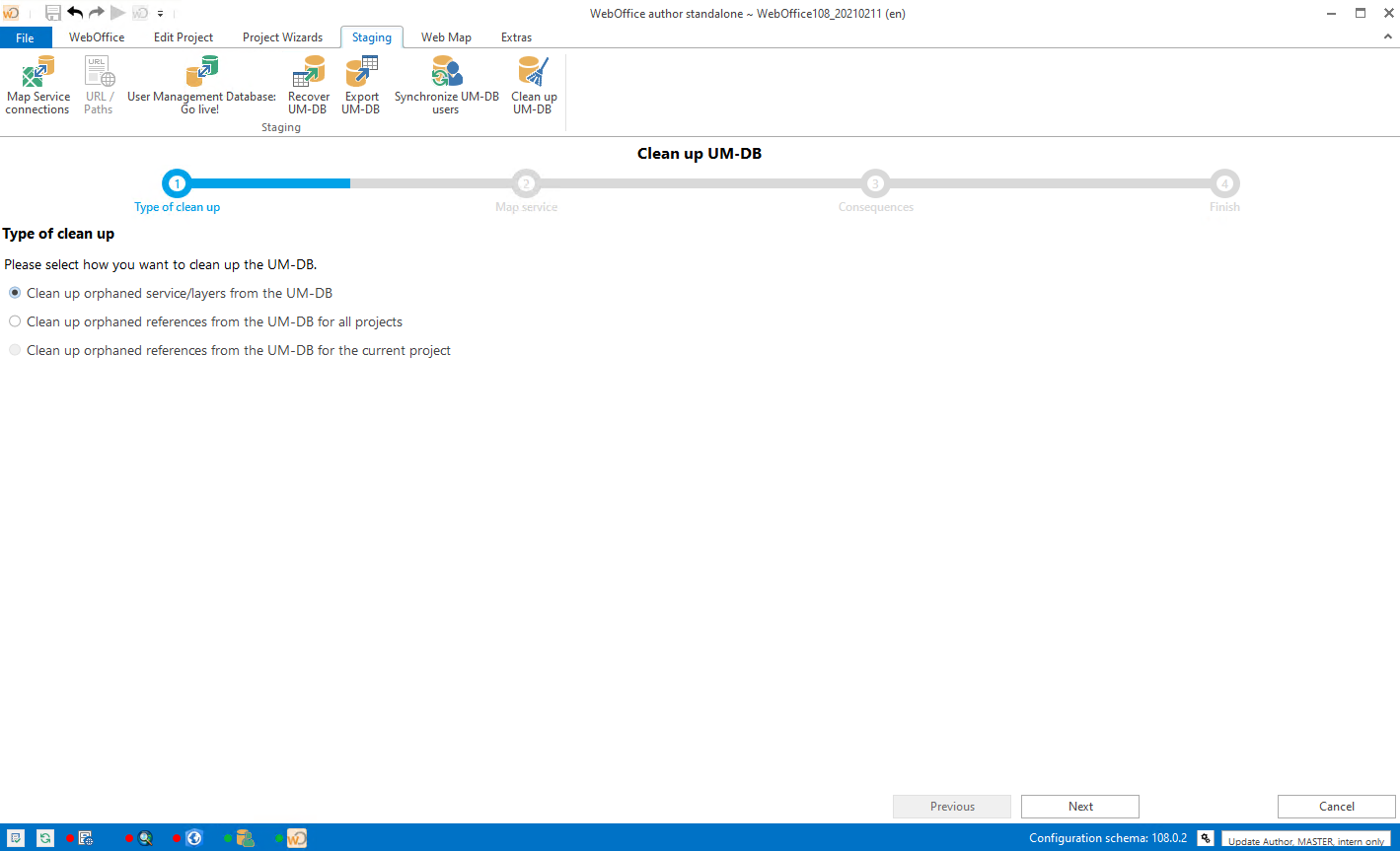The image size is (1400, 851).
Task: Click the settings gear in the status bar
Action: 1206,837
